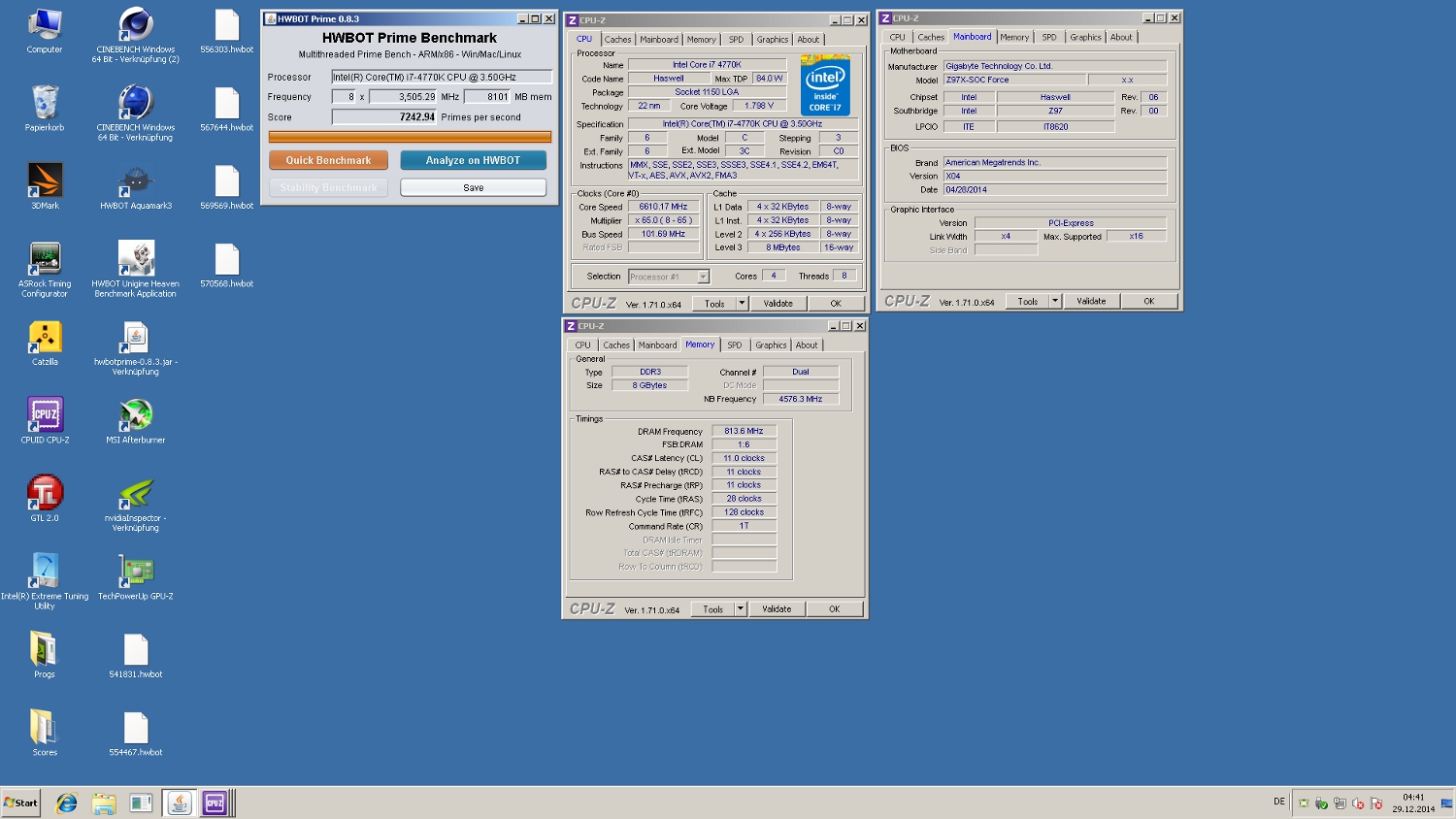Click the DRAM Frequency value 813.6 MHz
Screen dimensions: 1456x819
click(x=744, y=431)
